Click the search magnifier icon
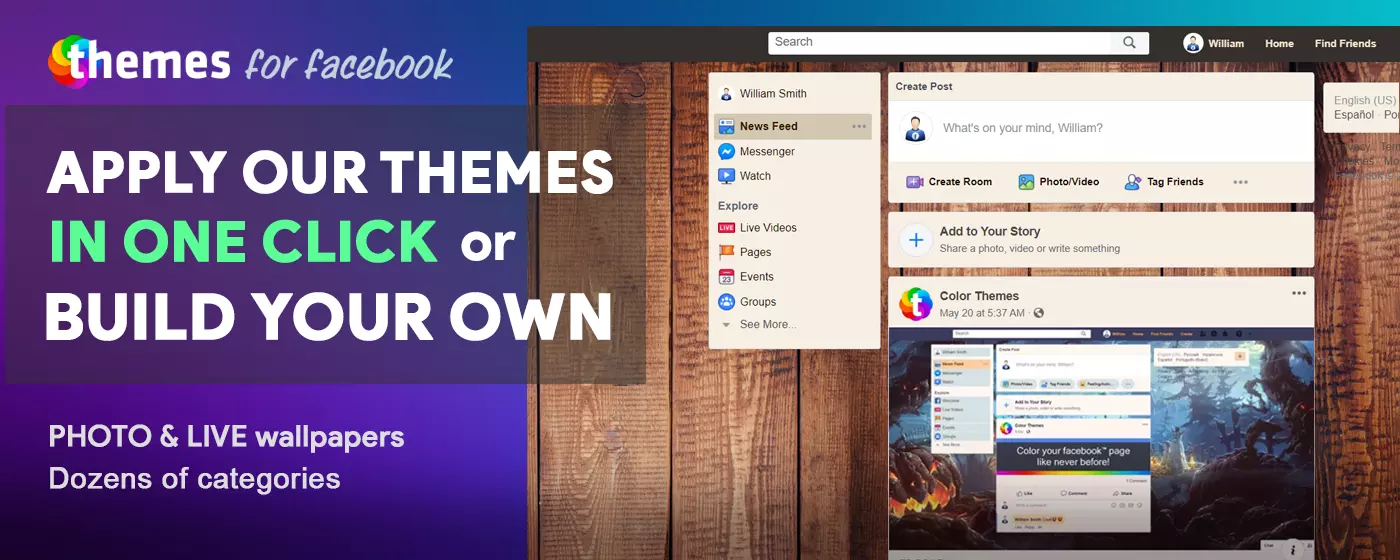The image size is (1400, 560). (1129, 43)
